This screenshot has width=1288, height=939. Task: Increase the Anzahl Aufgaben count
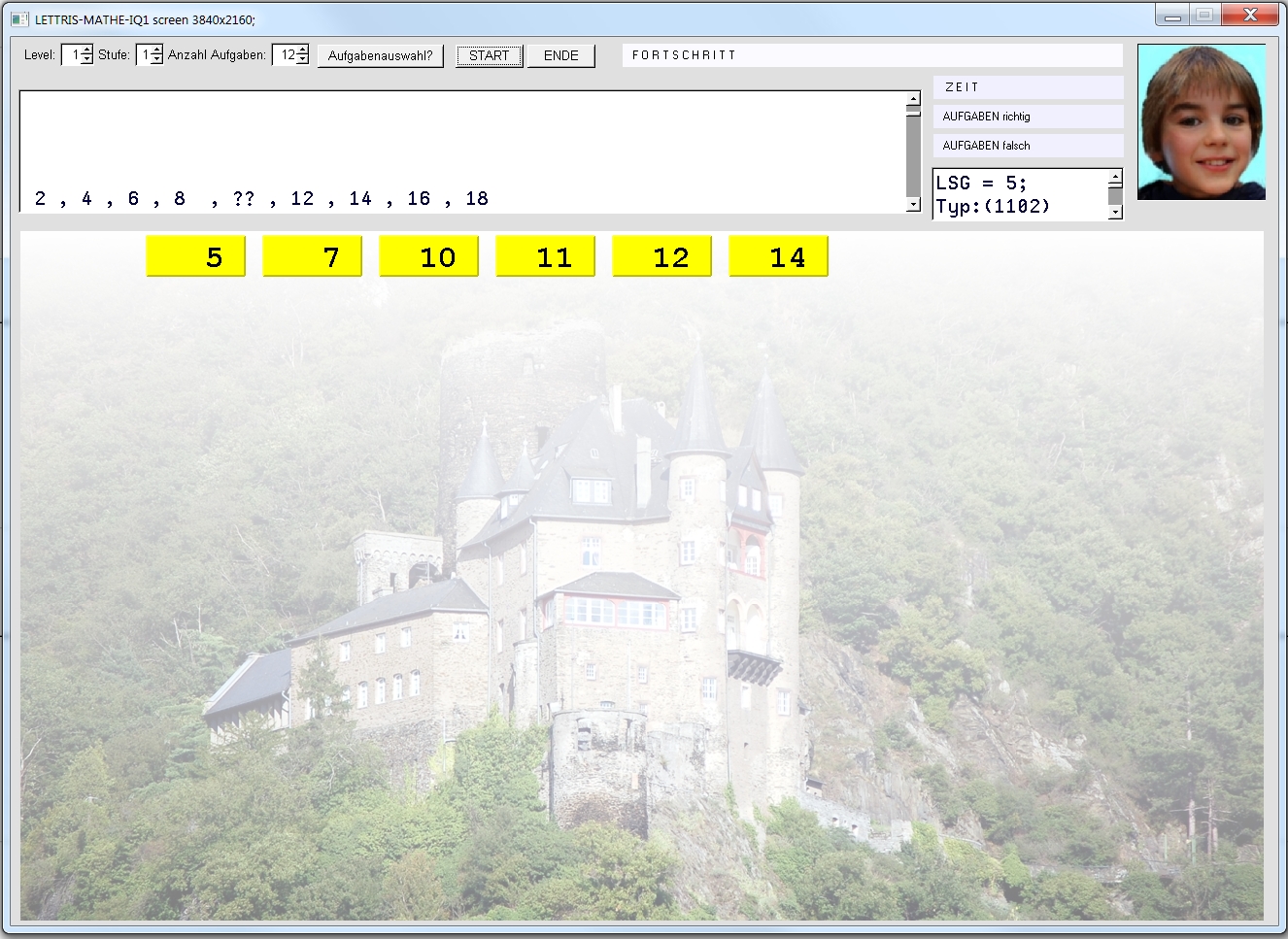(302, 50)
